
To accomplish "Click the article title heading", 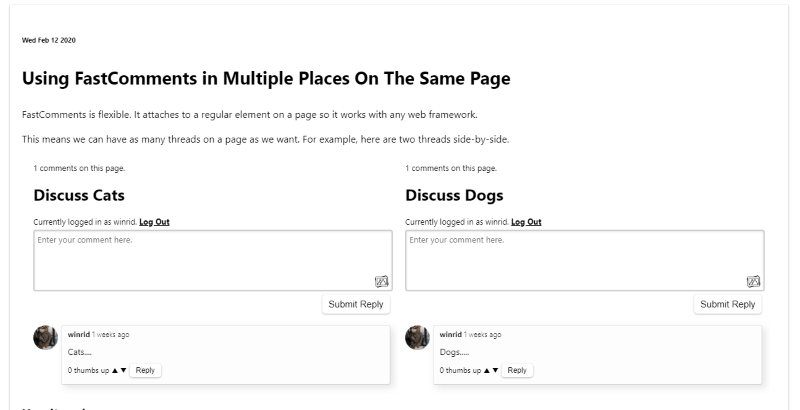I will point(266,78).
